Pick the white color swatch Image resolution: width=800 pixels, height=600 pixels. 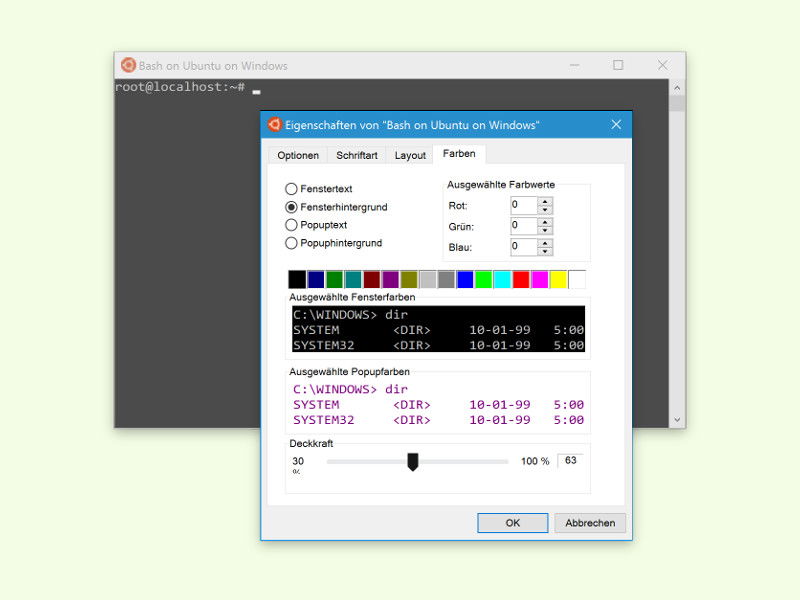tap(577, 280)
